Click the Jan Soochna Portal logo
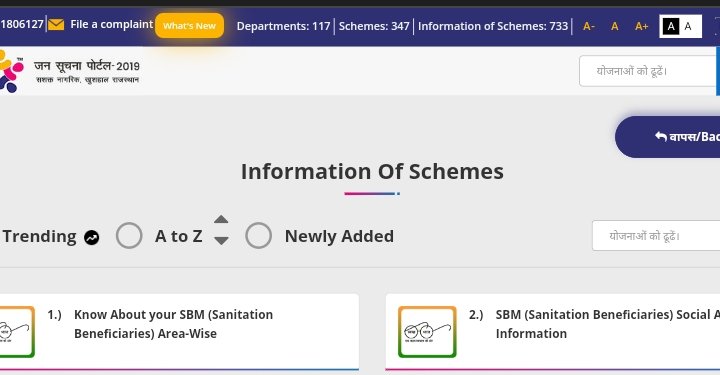The width and height of the screenshot is (720, 375). coord(11,71)
